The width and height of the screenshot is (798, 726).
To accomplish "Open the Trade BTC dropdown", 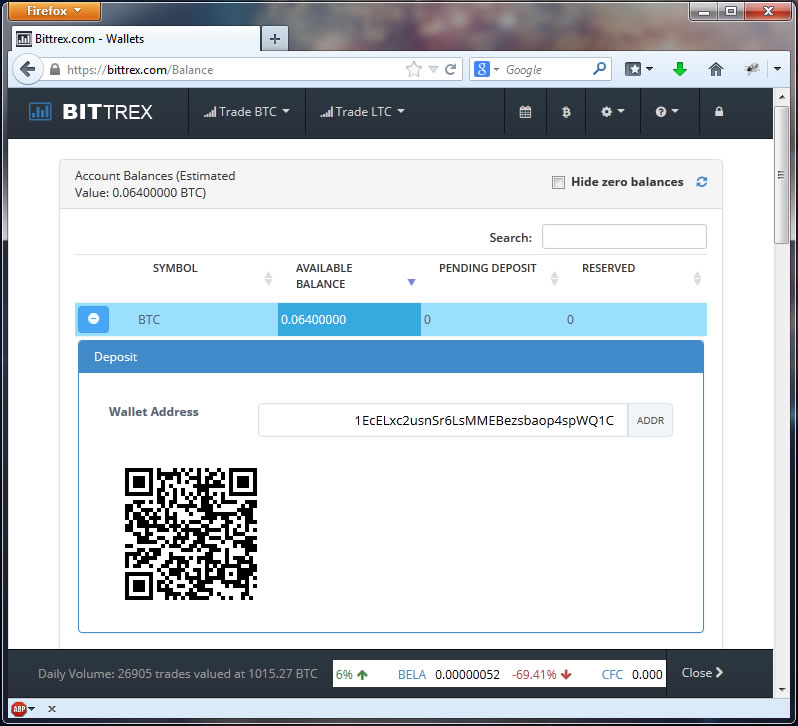I will (247, 111).
